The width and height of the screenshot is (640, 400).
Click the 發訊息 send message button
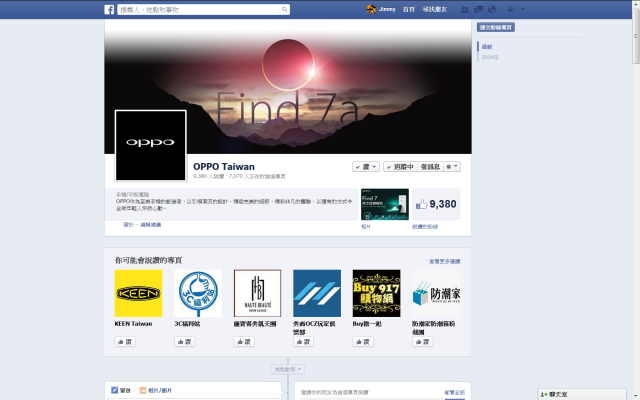click(430, 167)
